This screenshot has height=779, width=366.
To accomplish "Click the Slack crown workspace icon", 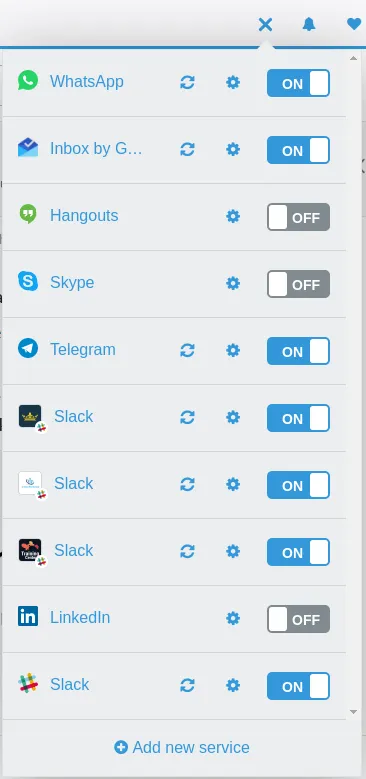I will [30, 416].
